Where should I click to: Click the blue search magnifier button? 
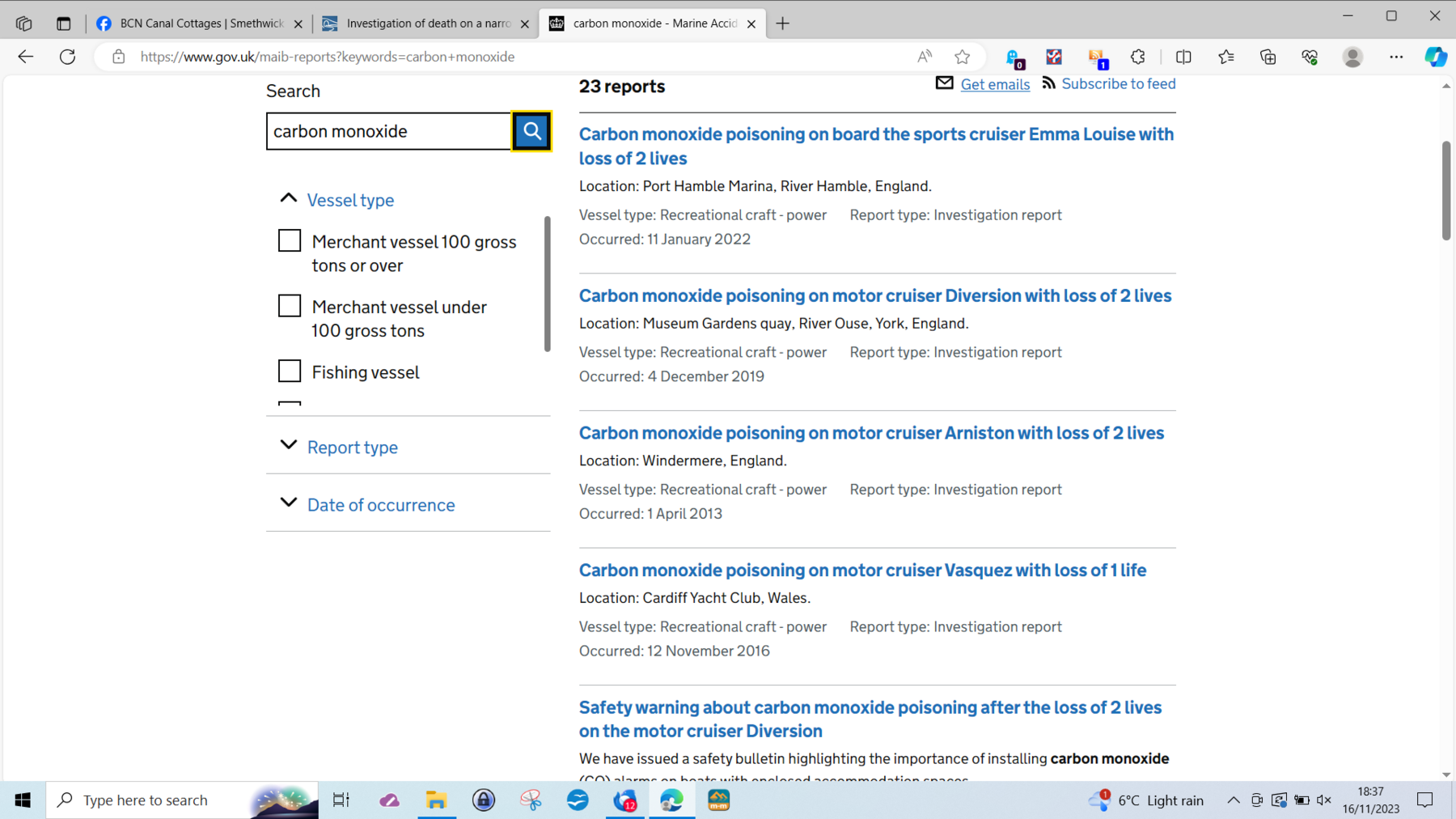[531, 131]
